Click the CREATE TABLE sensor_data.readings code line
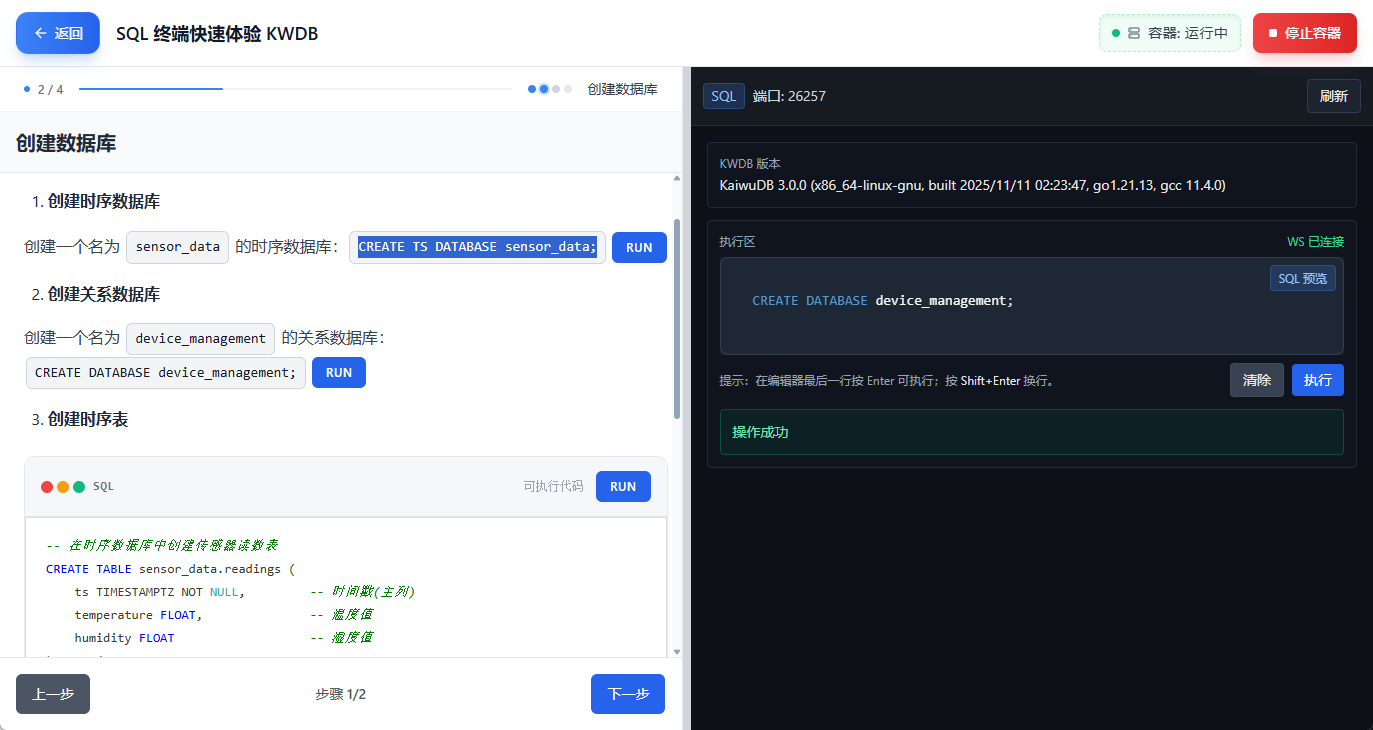This screenshot has width=1373, height=730. (171, 569)
